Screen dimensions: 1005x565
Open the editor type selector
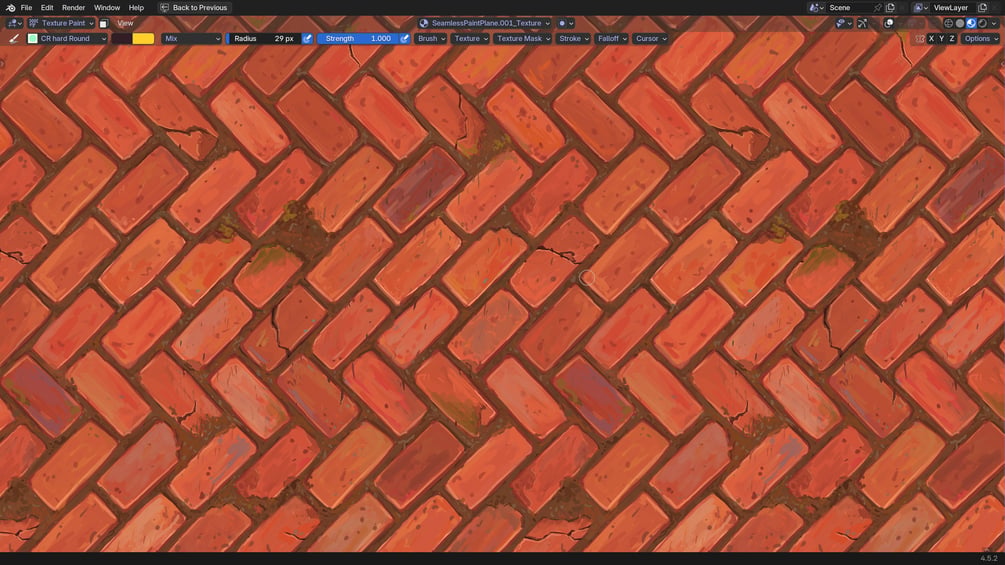tap(14, 23)
